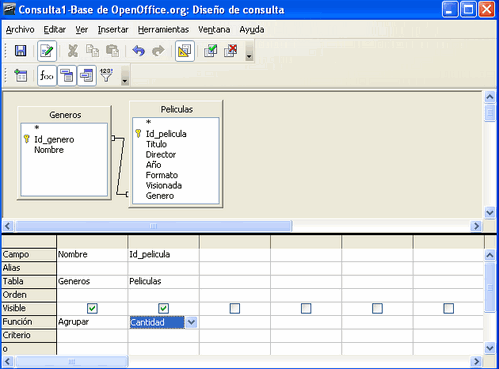Viewport: 499px width, 369px height.
Task: Select the Campo row header
Action: [x=29, y=255]
